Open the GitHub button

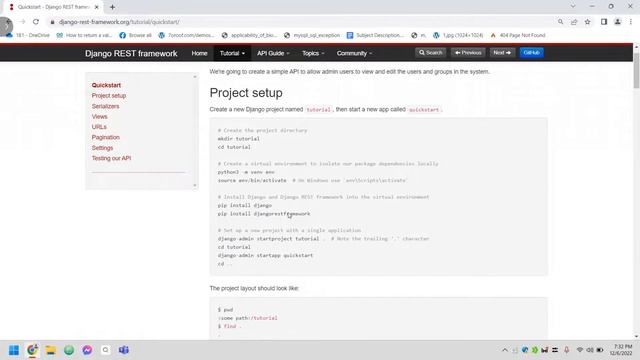531,53
